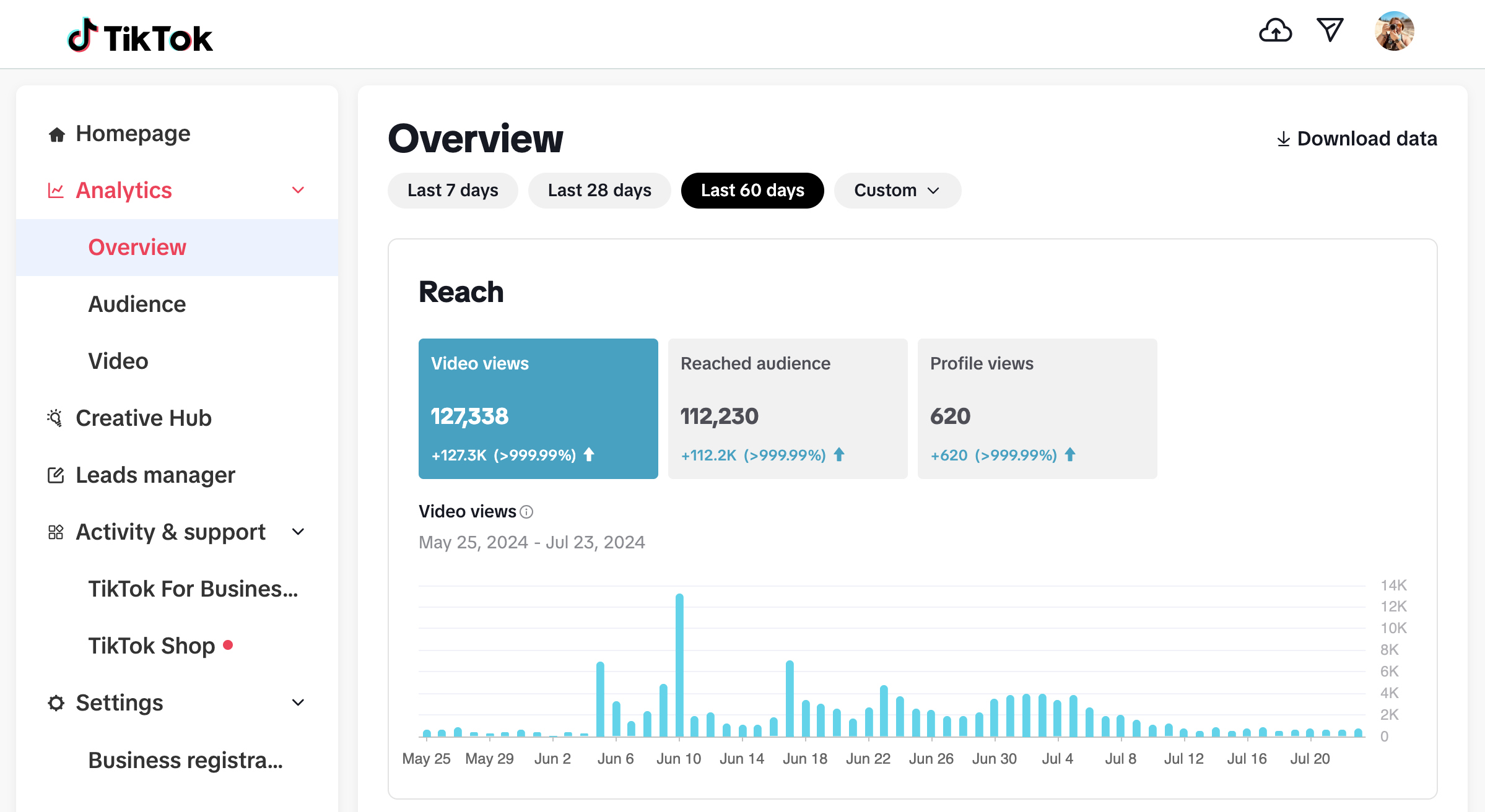Open TikTok For Business link
The height and width of the screenshot is (812, 1485).
coord(176,589)
